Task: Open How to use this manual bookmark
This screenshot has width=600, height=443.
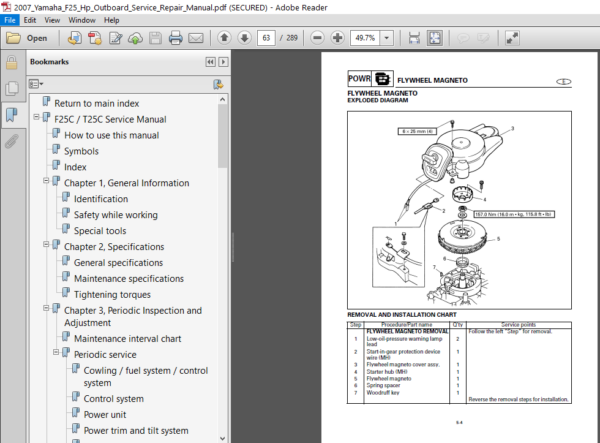Action: [x=111, y=135]
